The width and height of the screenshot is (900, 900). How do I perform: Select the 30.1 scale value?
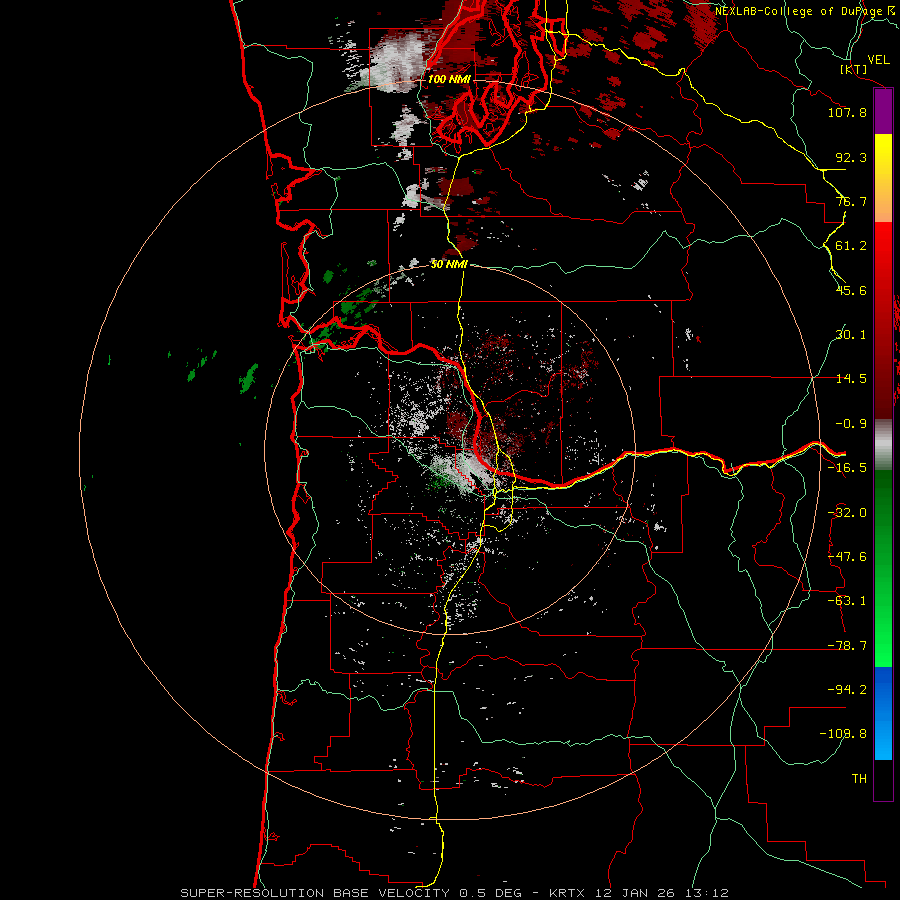(x=851, y=335)
